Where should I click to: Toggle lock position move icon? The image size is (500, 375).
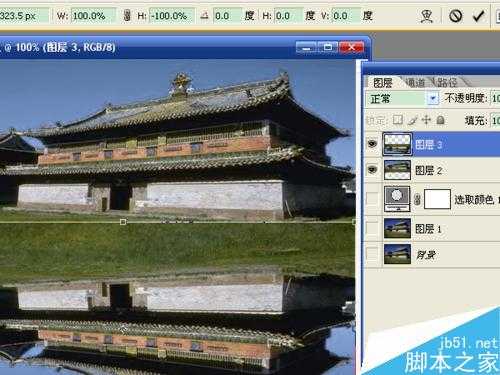tap(426, 120)
